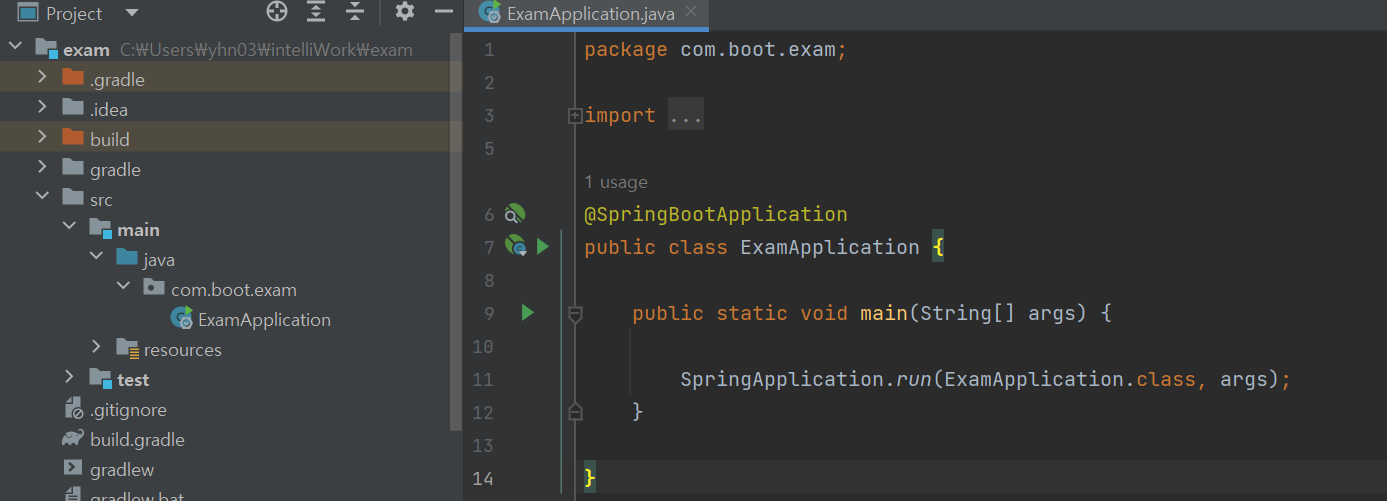Click the ExamApplication Spring class icon in tree

[181, 319]
